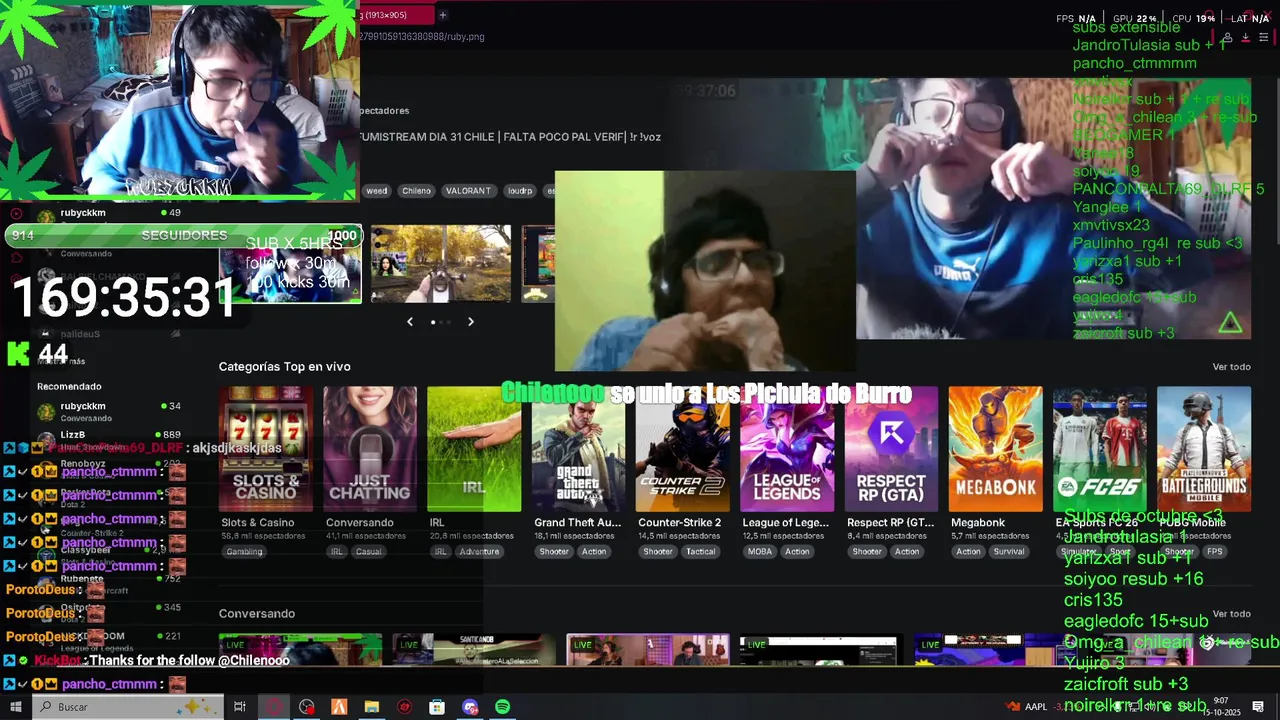Open the Slots & Casino category card
This screenshot has height=720, width=1280.
pyautogui.click(x=266, y=449)
